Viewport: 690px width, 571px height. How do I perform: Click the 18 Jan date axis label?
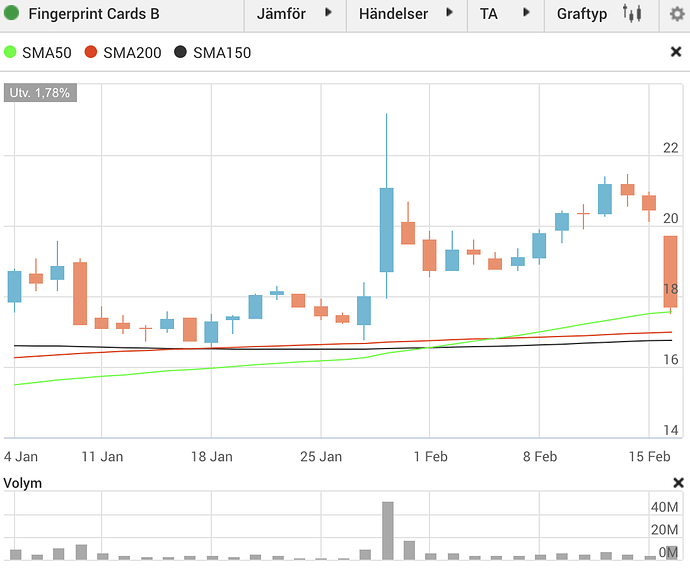tap(212, 457)
